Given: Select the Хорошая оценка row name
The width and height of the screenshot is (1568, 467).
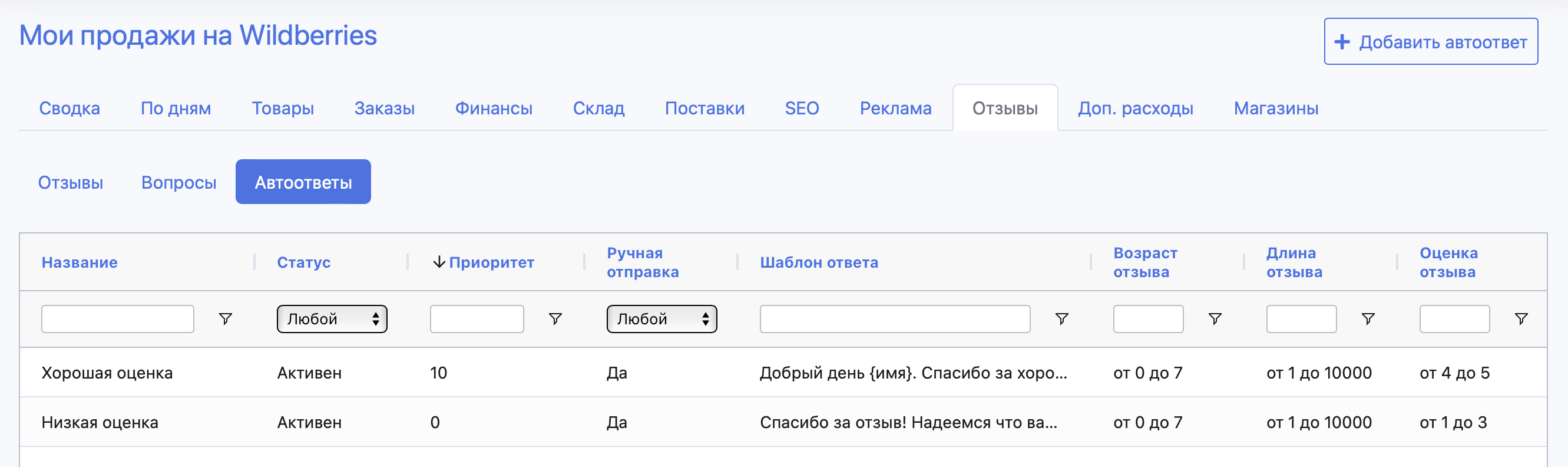Looking at the screenshot, I should pos(107,373).
